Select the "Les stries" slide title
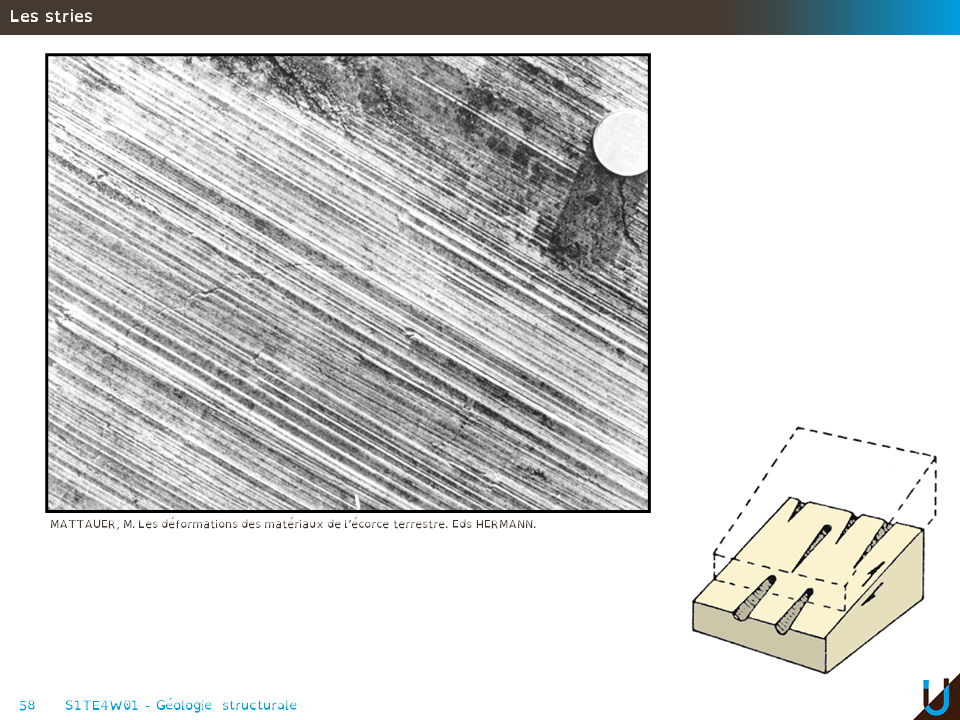 pos(51,16)
